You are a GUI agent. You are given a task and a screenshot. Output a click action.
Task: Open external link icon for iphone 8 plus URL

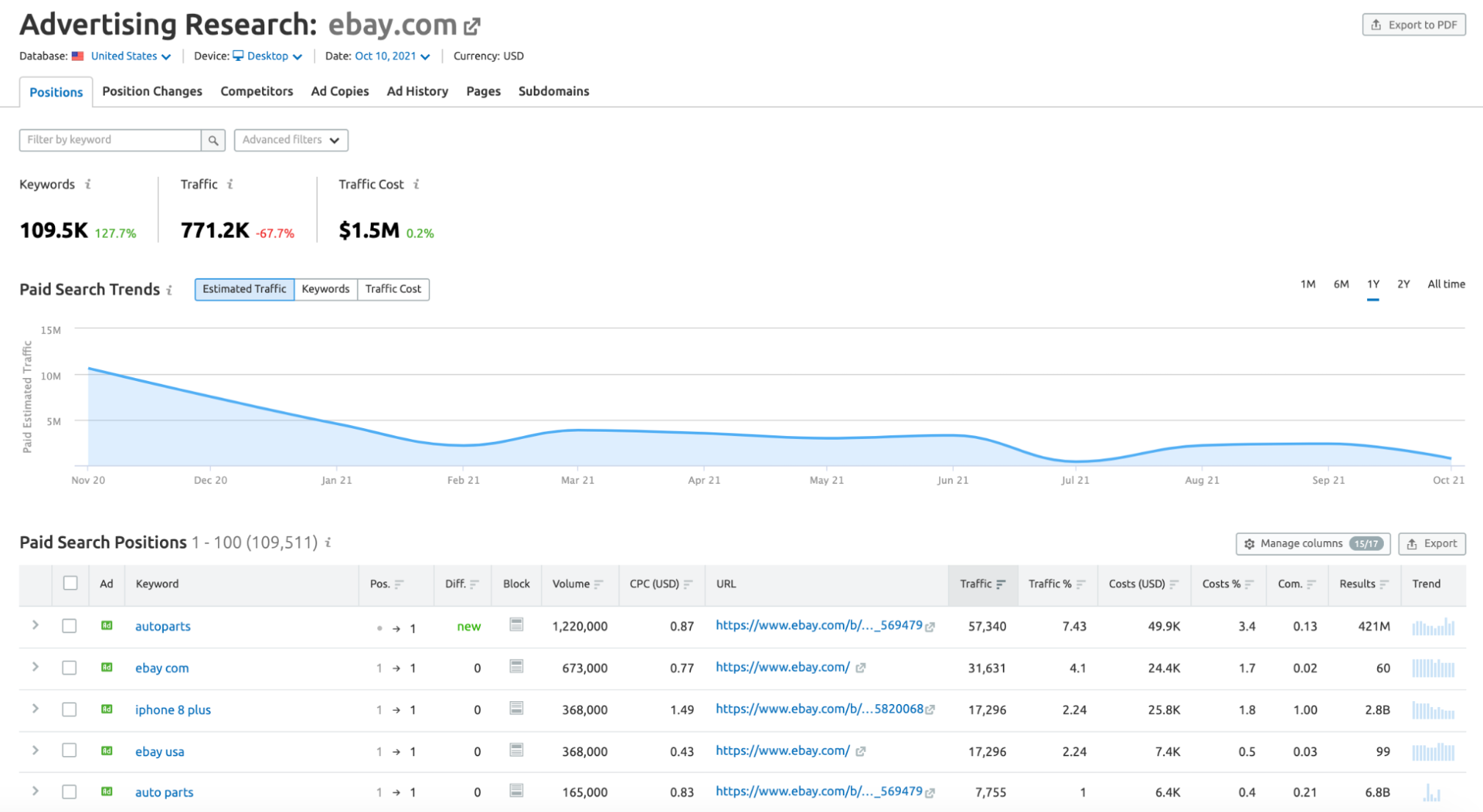tap(930, 710)
